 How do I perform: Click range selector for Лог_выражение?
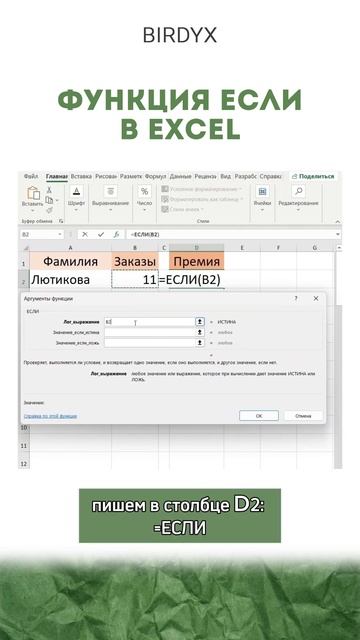[x=200, y=322]
